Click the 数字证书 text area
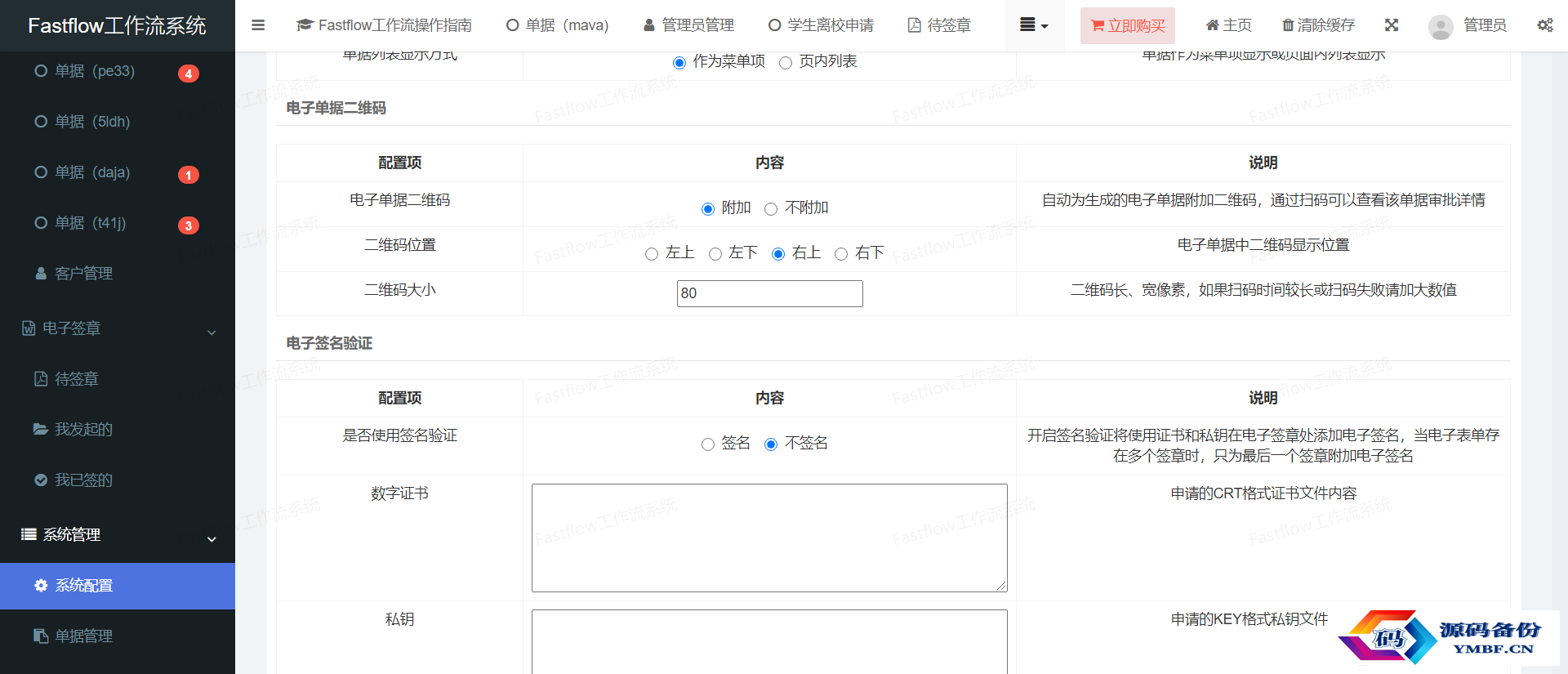 769,538
